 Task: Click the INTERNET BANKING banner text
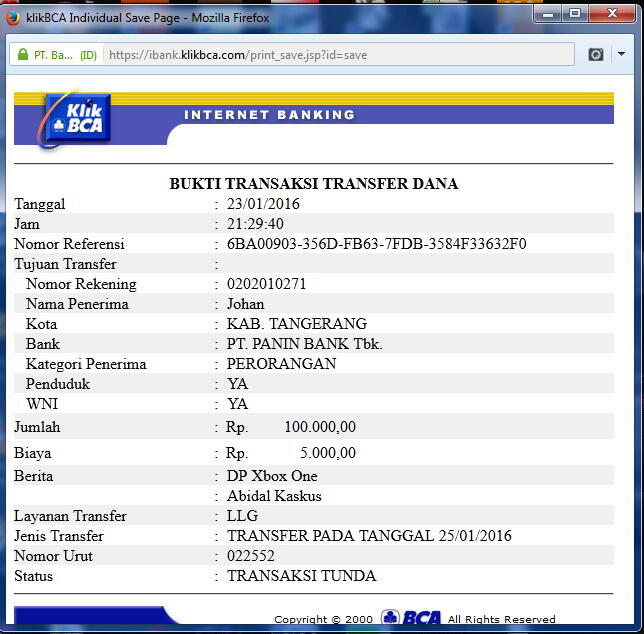point(269,115)
